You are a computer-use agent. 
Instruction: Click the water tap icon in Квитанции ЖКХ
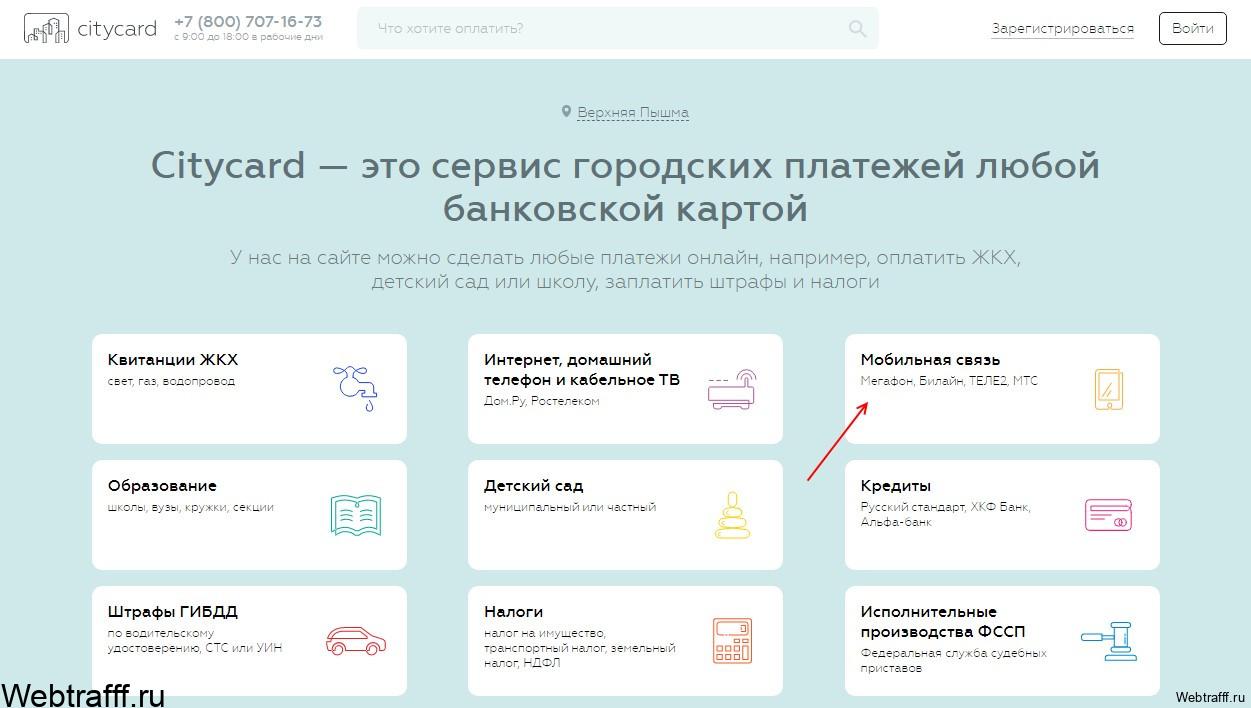click(356, 388)
